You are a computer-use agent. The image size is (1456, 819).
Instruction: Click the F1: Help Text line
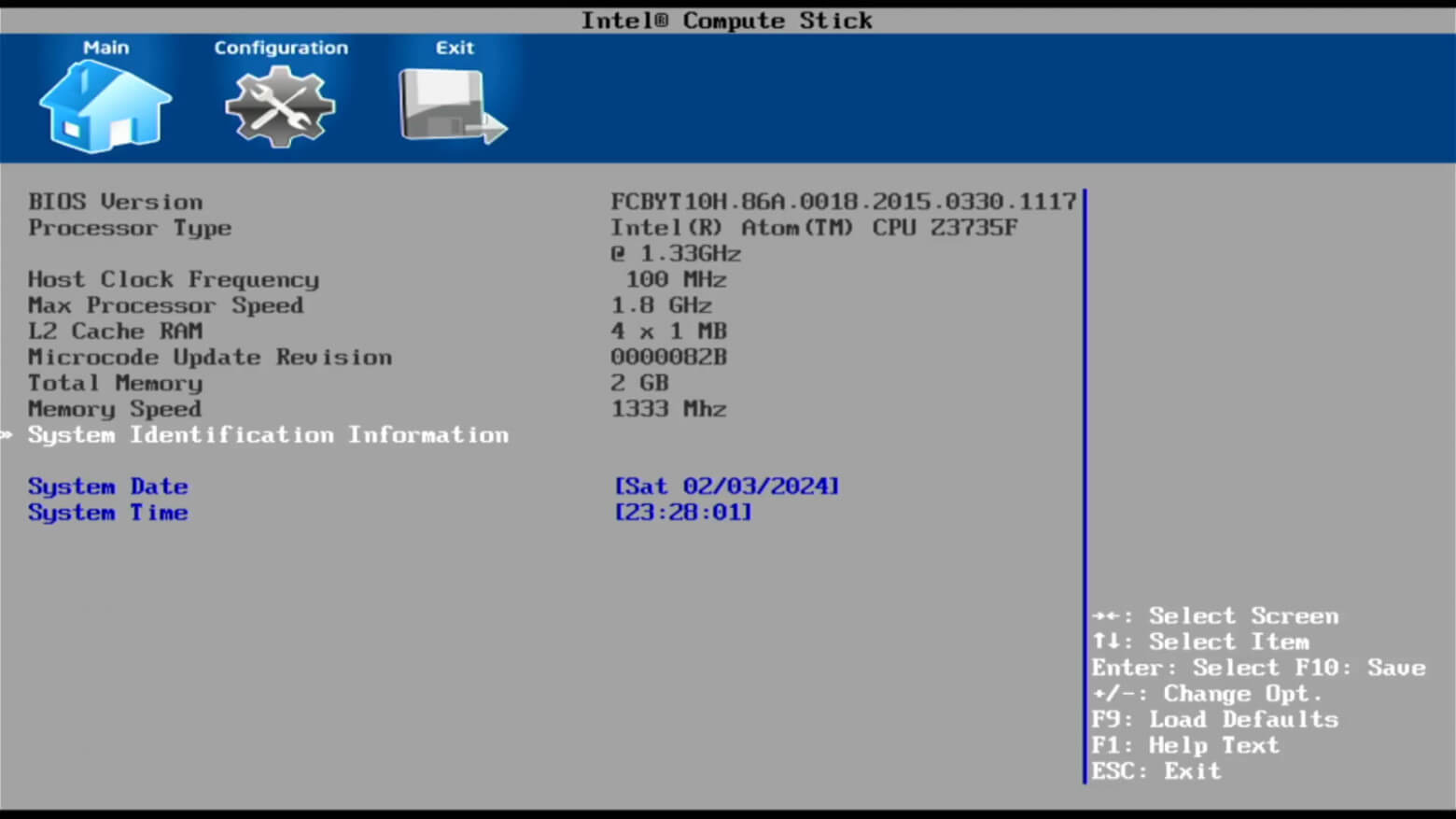point(1185,745)
